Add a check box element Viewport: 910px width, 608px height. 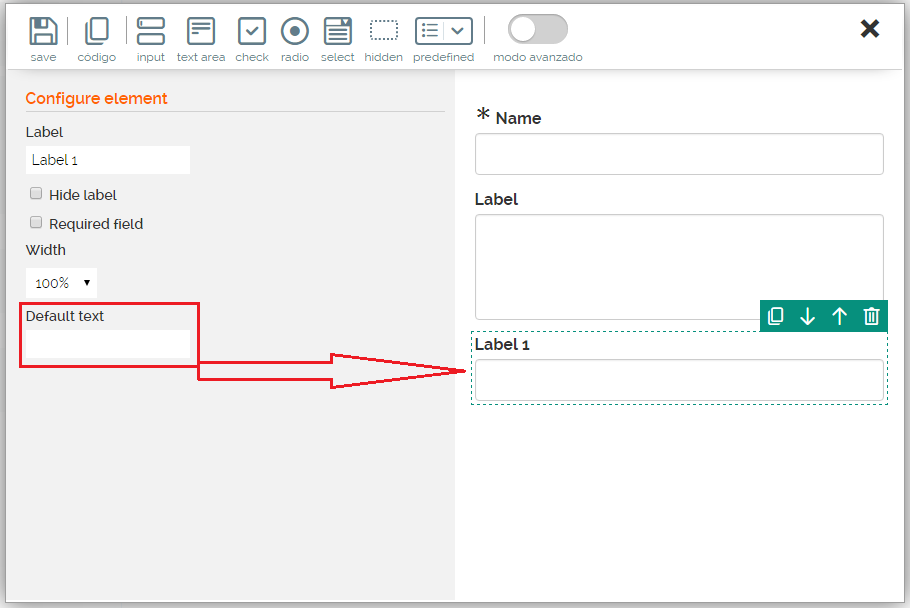(252, 31)
